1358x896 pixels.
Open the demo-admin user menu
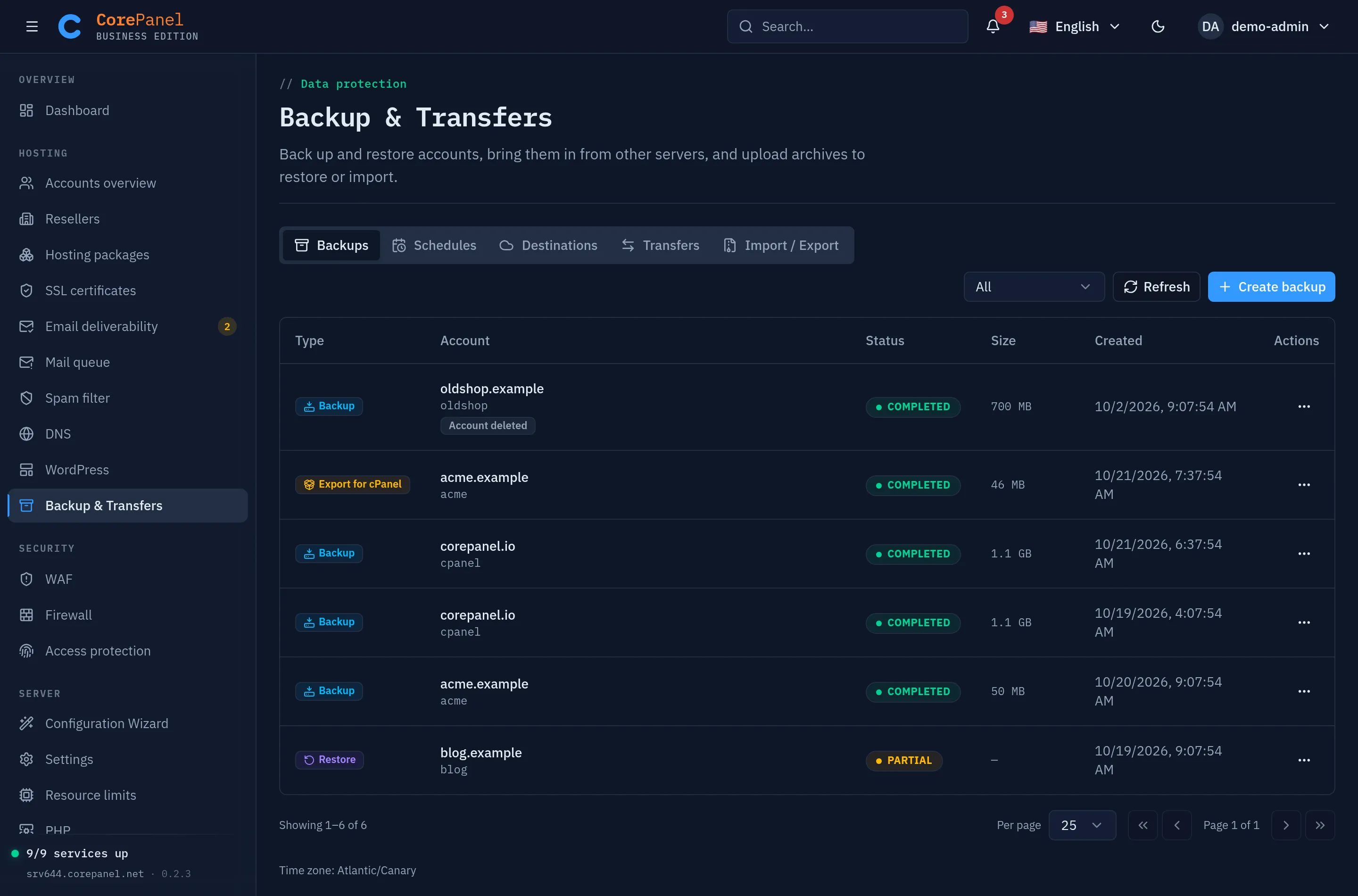[1264, 26]
